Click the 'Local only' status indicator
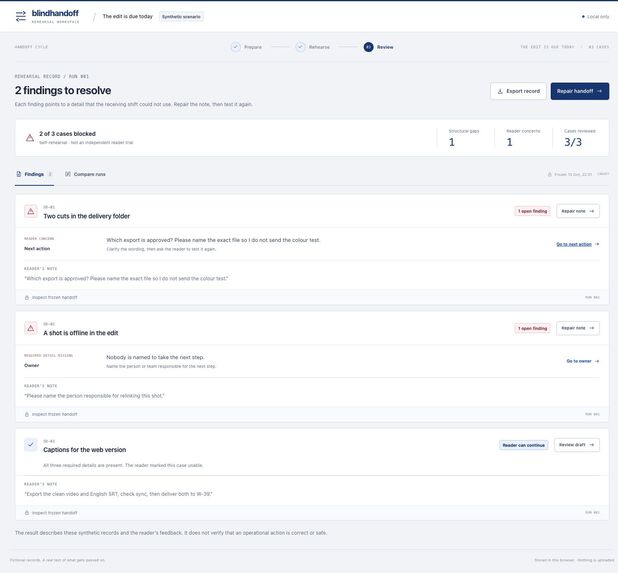 point(595,17)
